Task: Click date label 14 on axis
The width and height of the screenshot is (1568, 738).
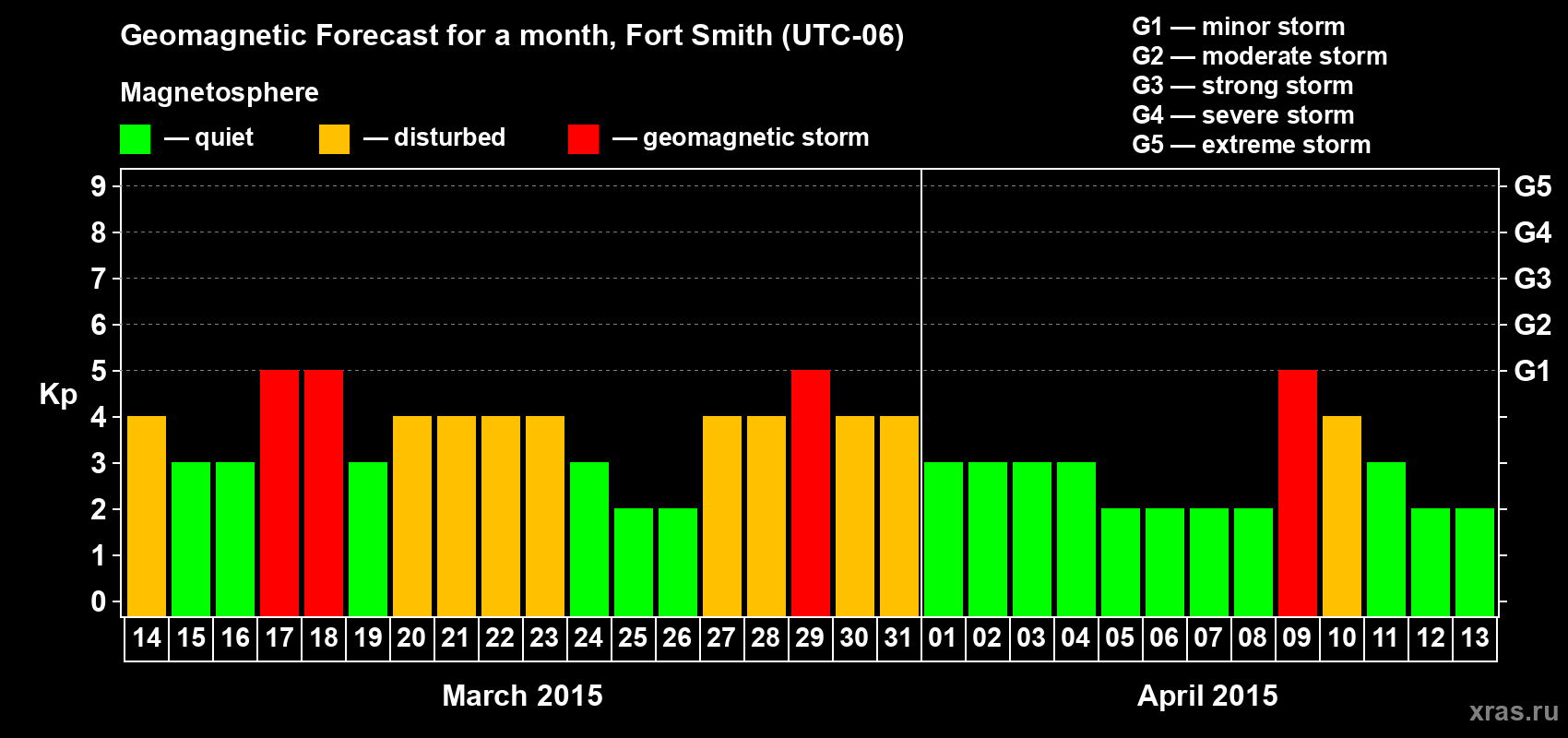Action: (x=147, y=638)
